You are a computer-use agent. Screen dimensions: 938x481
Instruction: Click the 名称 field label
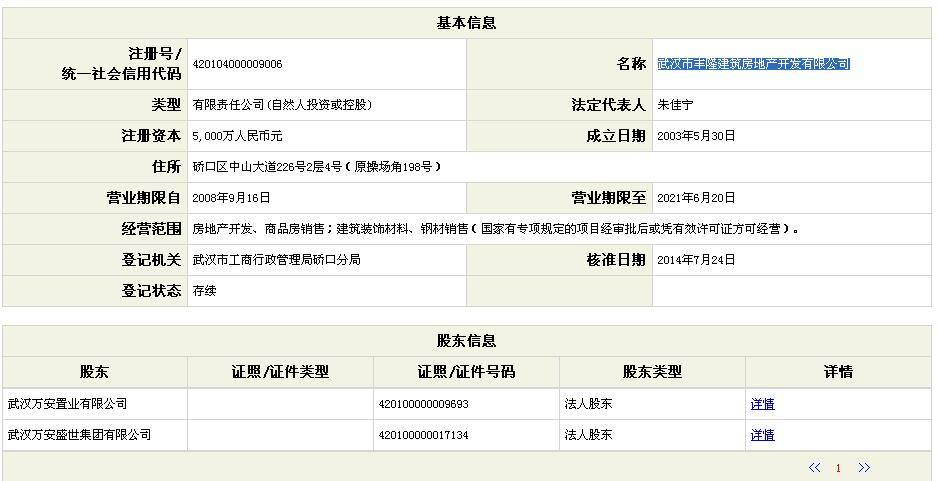click(x=632, y=64)
